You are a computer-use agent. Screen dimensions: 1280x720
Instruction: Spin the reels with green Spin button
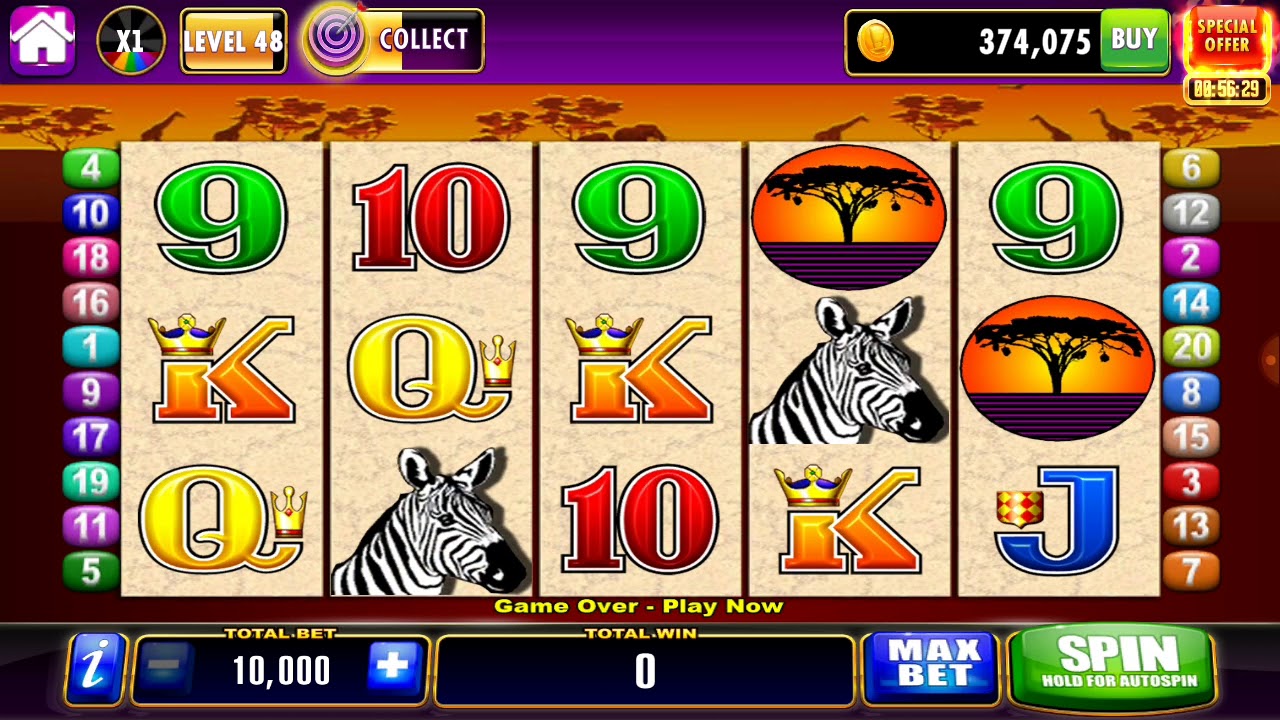coord(1112,666)
